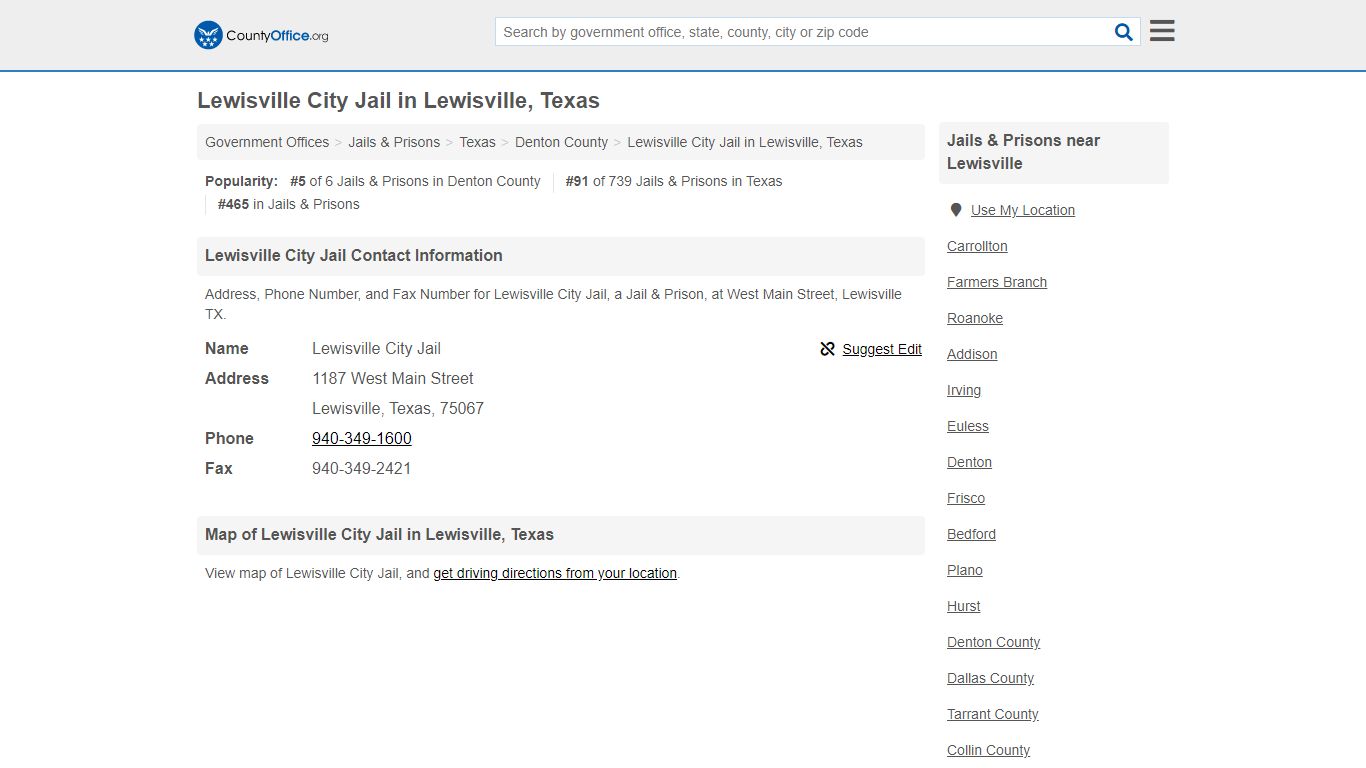
Task: Open Plano link
Action: coord(965,570)
